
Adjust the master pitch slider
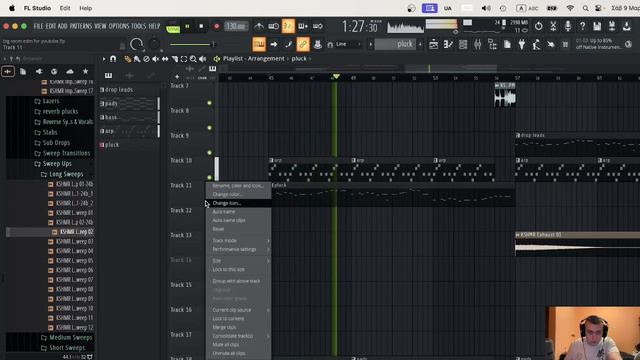pyautogui.click(x=192, y=44)
